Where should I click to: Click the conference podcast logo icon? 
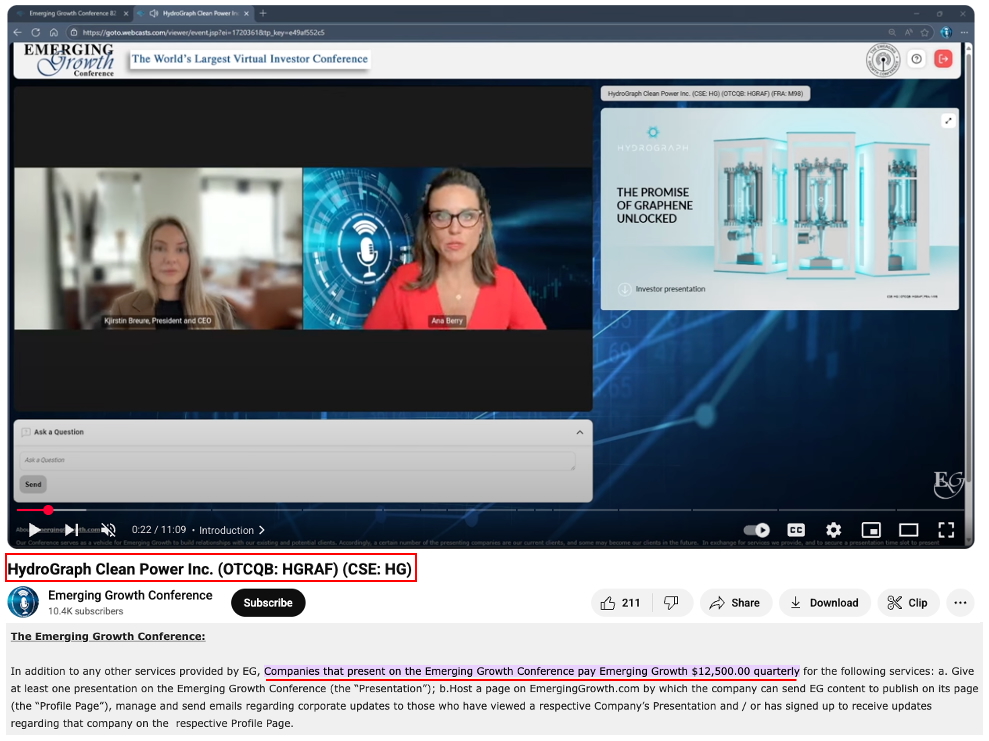(x=882, y=60)
